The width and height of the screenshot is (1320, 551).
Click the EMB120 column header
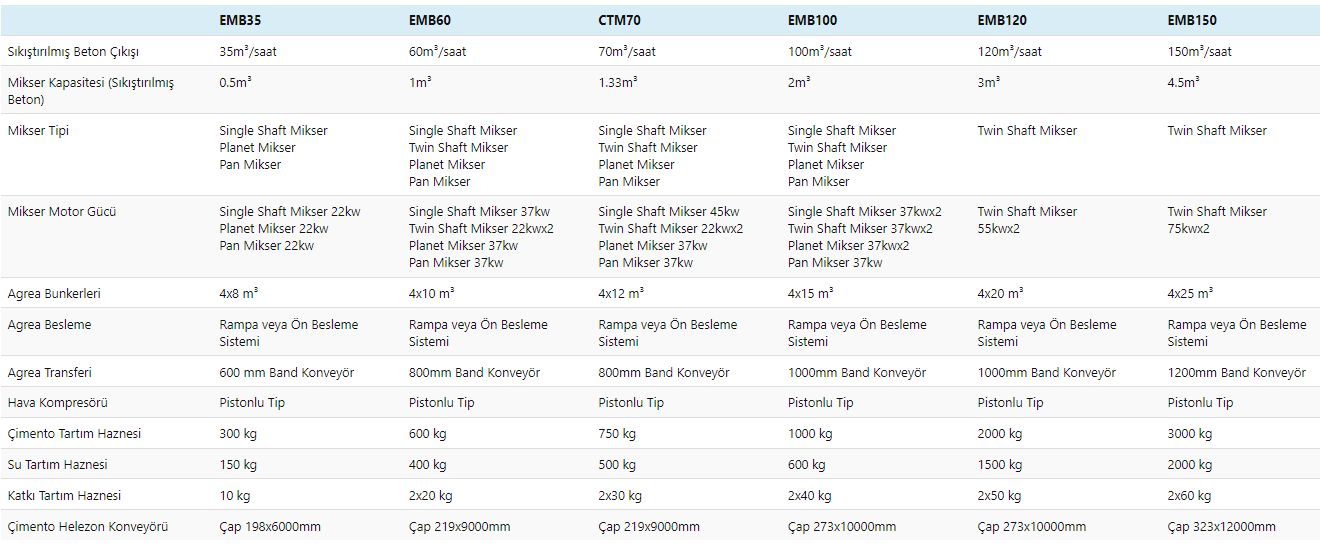point(1002,20)
